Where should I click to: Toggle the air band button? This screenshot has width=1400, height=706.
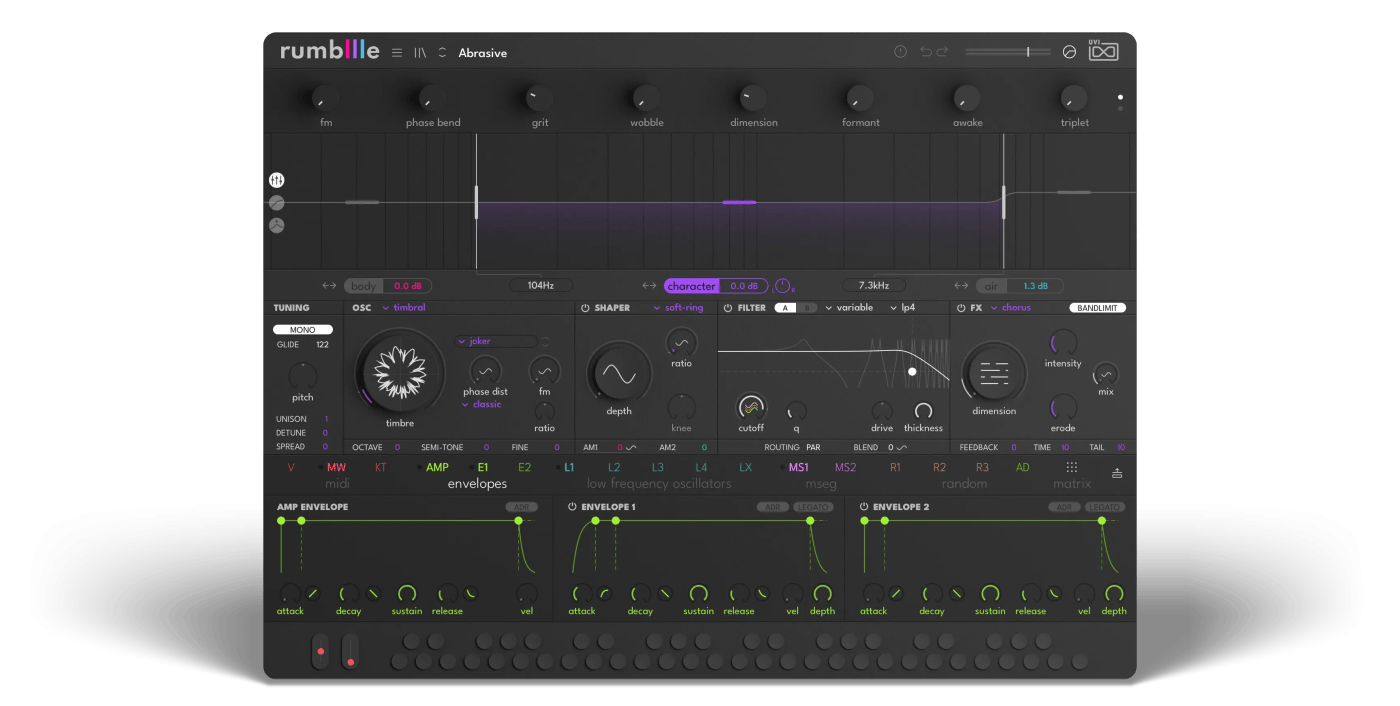click(x=992, y=286)
